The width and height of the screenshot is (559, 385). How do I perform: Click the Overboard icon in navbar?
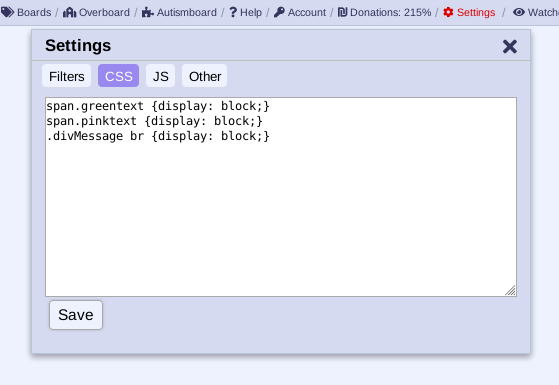pyautogui.click(x=70, y=12)
